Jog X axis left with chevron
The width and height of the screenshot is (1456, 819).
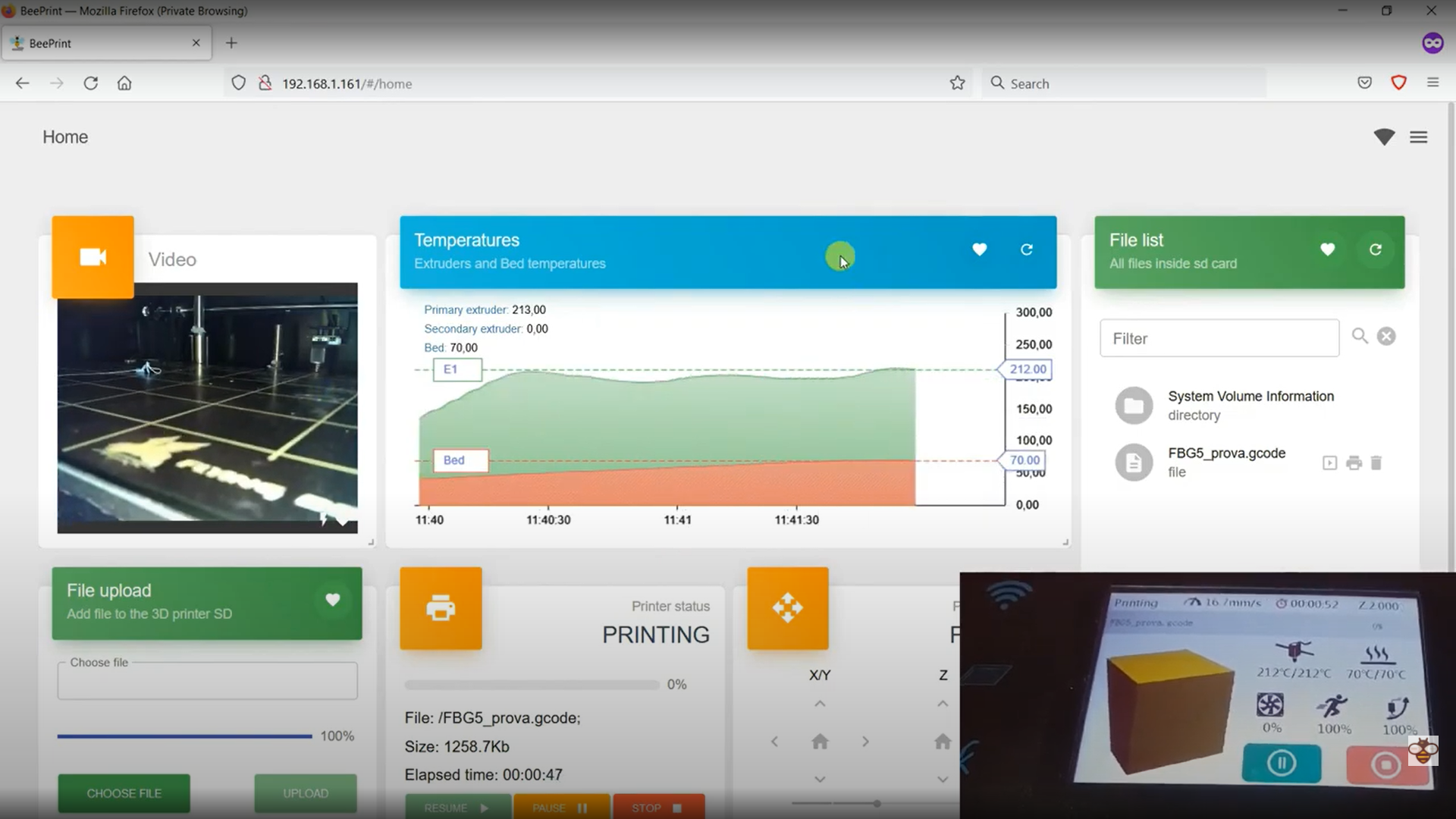tap(774, 742)
